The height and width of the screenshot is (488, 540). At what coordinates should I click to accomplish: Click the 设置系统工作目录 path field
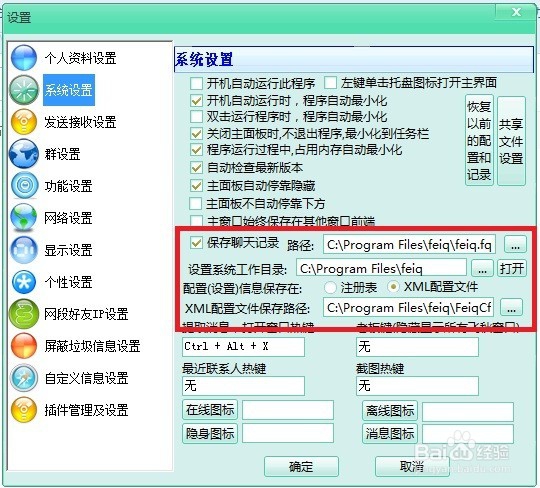pos(381,268)
